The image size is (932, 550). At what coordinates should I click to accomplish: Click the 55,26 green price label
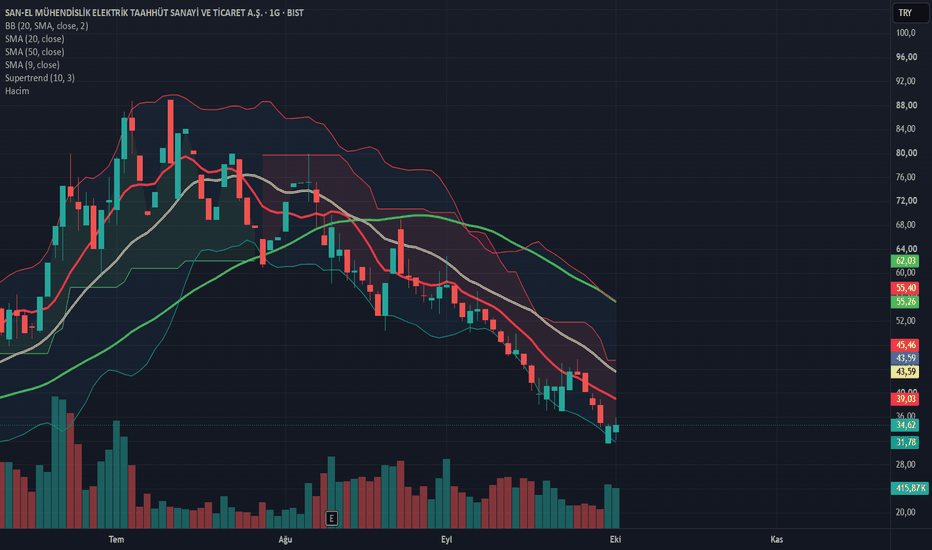pyautogui.click(x=905, y=301)
